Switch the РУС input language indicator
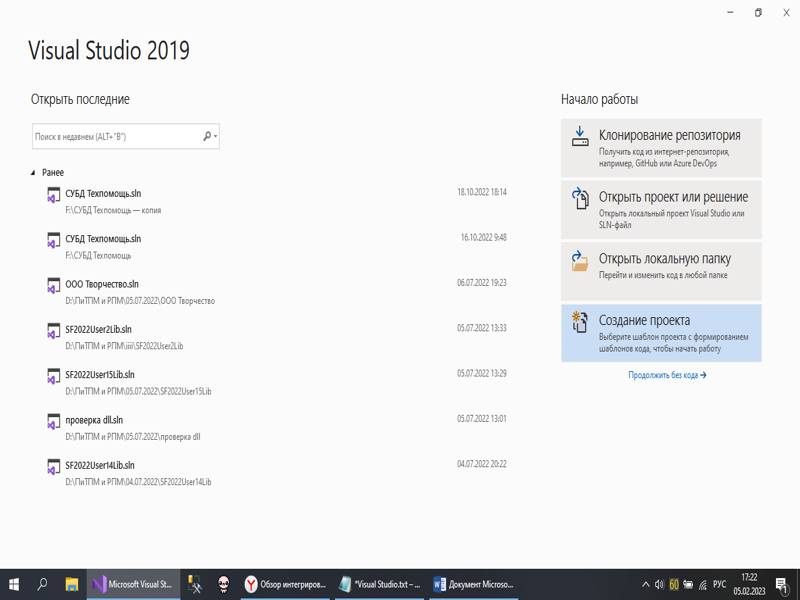 coord(719,584)
